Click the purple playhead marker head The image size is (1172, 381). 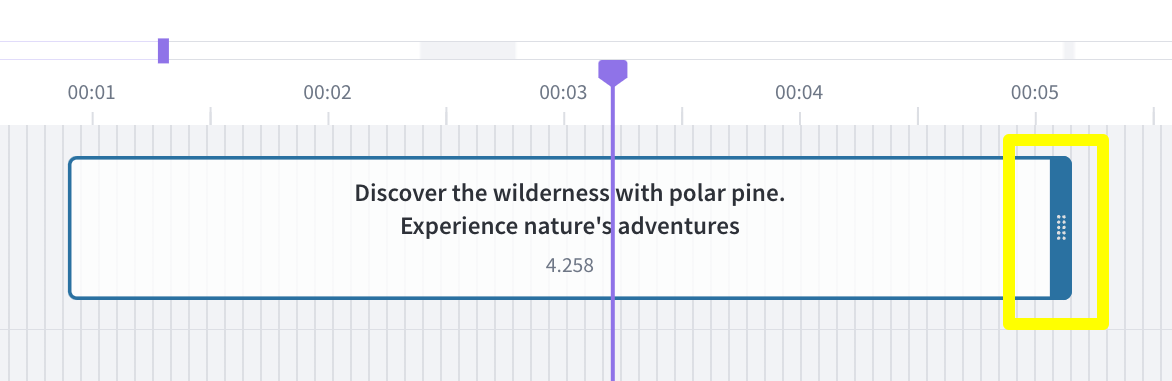tap(613, 72)
